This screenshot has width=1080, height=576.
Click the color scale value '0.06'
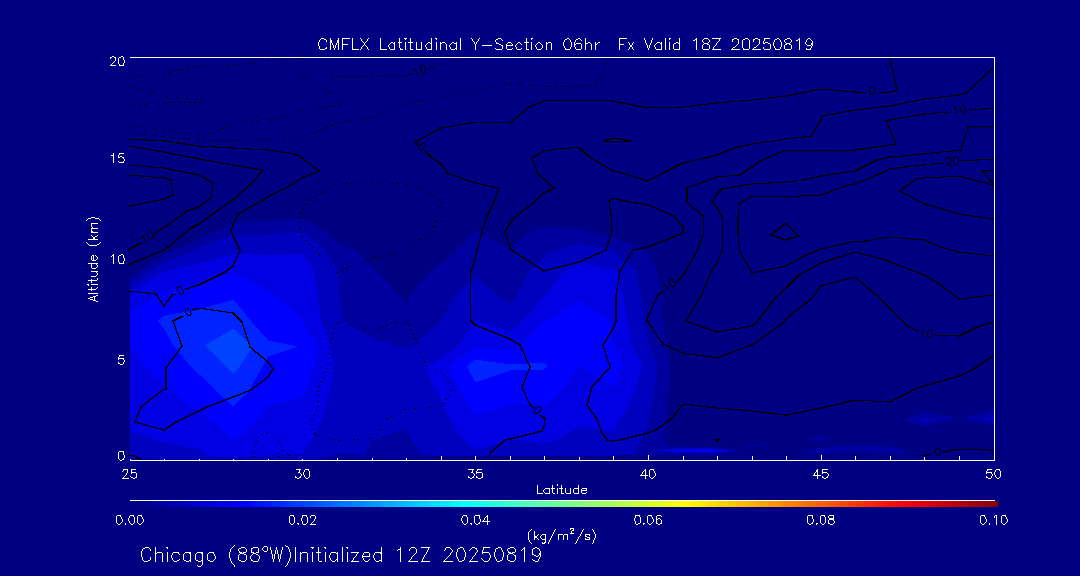click(x=649, y=520)
